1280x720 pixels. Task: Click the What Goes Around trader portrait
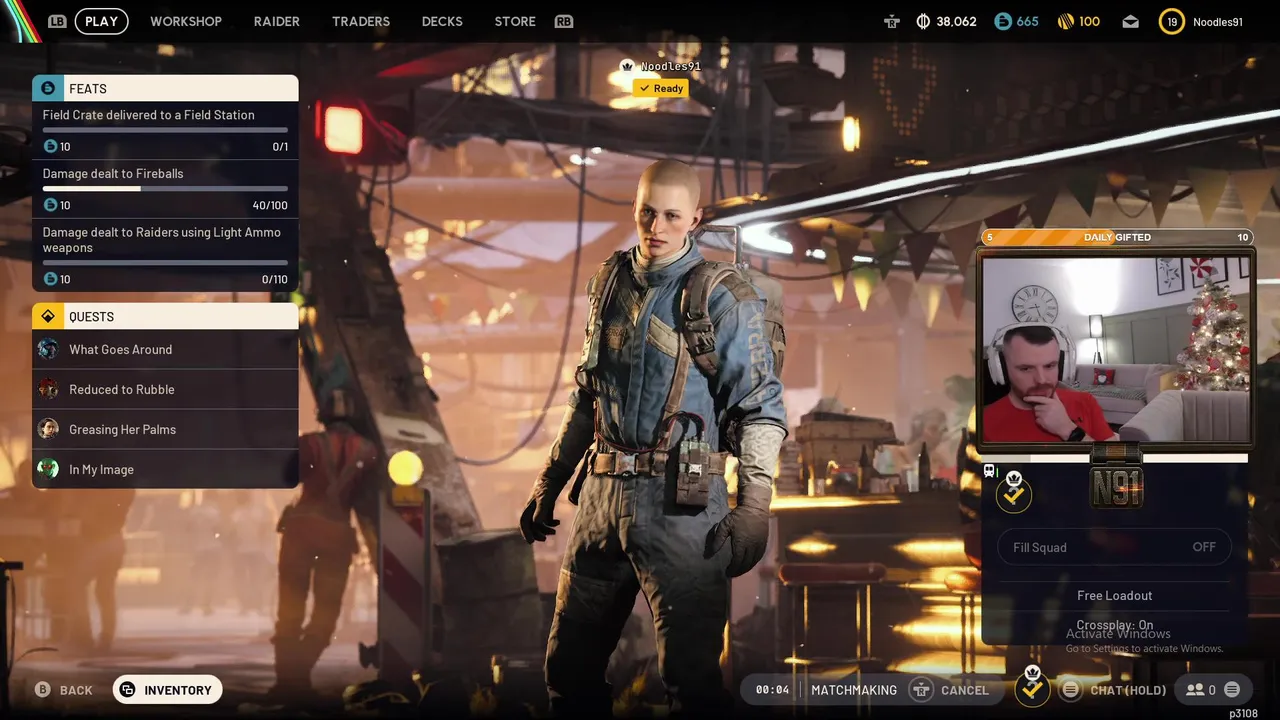pos(48,349)
